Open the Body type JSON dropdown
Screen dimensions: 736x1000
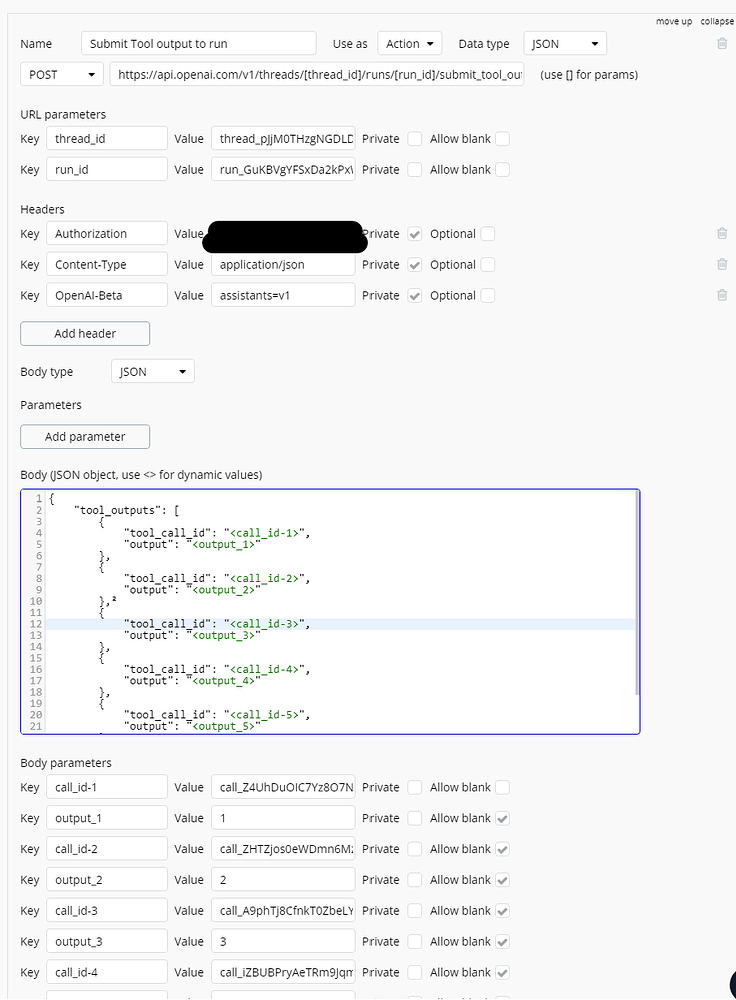coord(152,371)
